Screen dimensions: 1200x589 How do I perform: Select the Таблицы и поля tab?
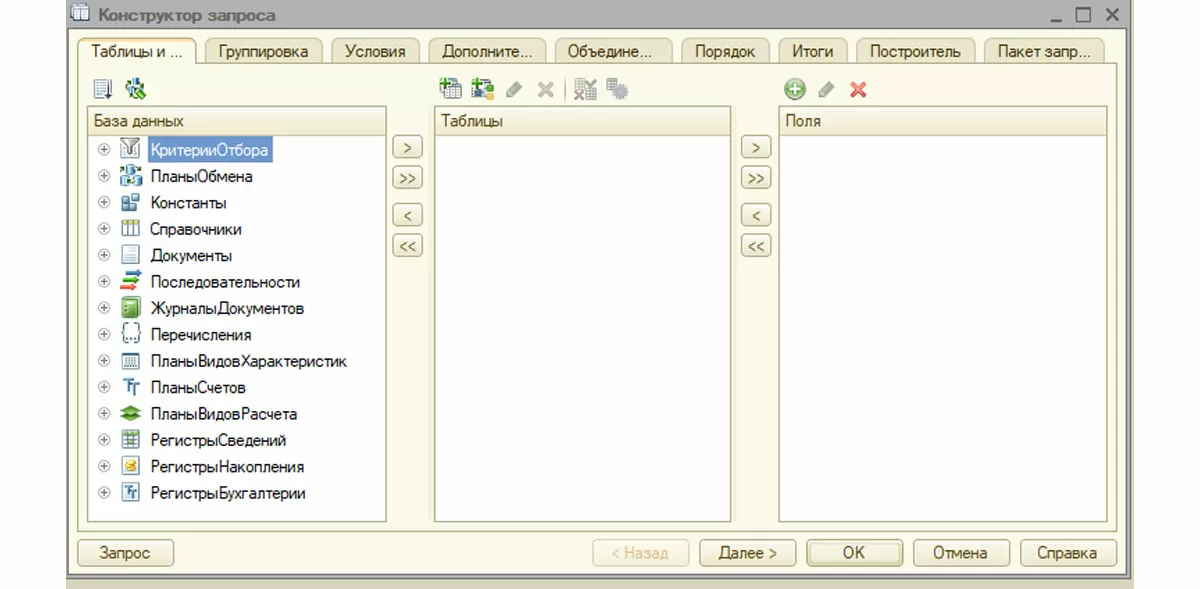[x=136, y=51]
